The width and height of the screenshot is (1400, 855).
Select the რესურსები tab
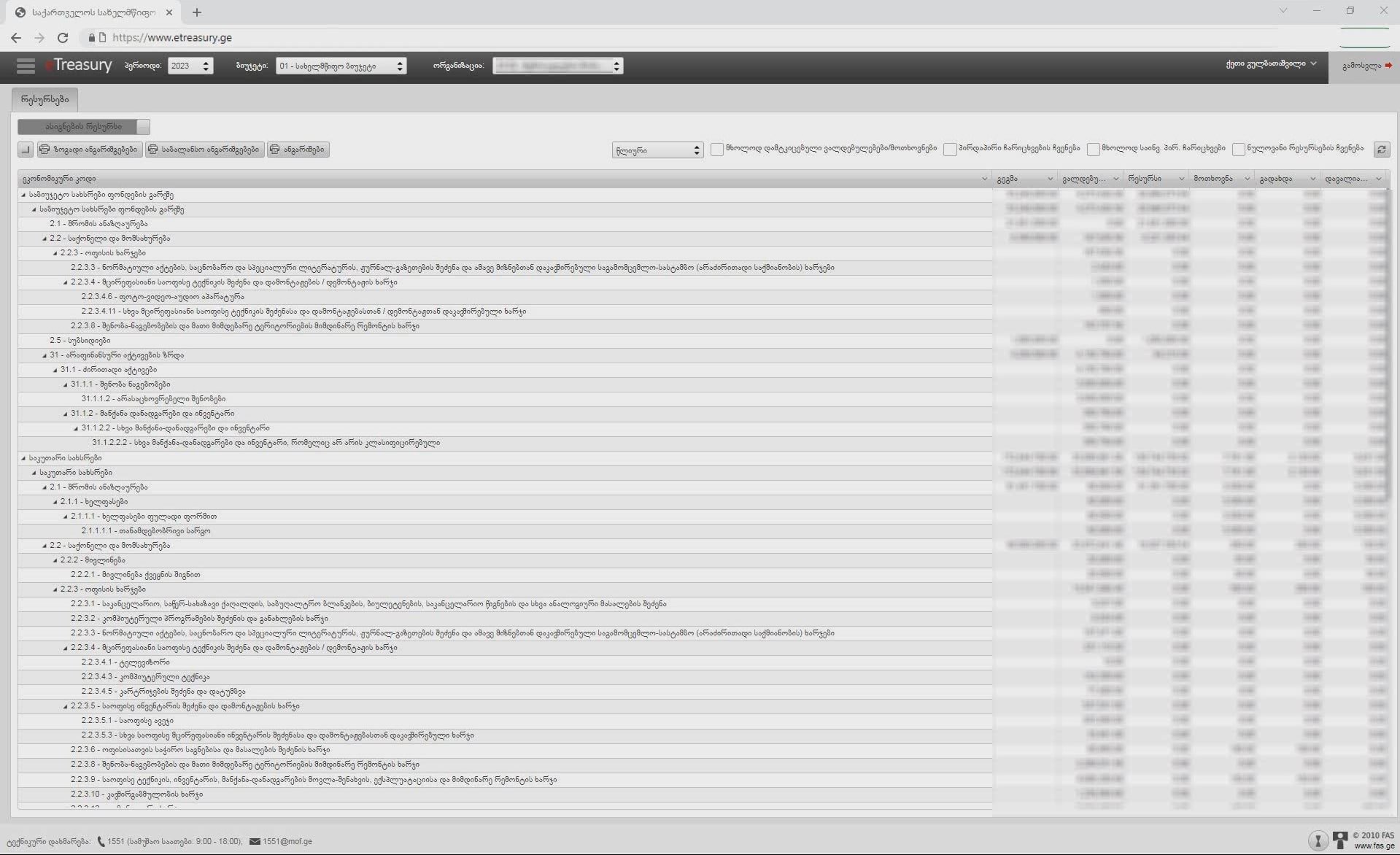(x=45, y=99)
